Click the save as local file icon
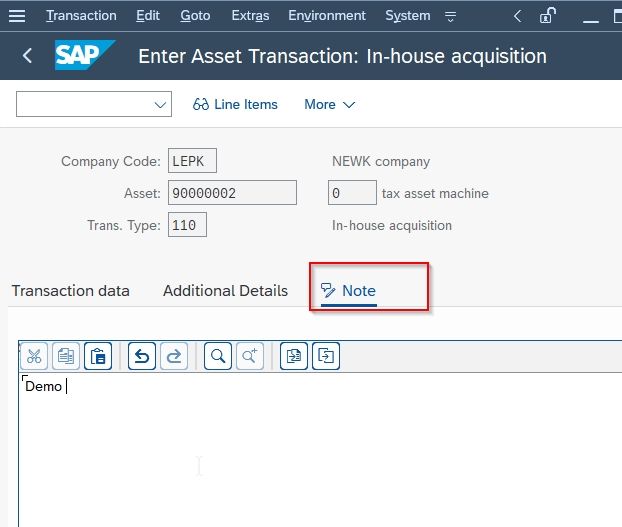 (x=326, y=356)
